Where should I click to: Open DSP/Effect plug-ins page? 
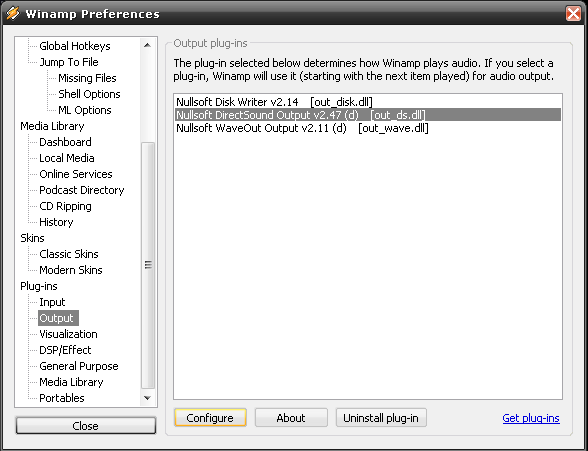tap(65, 350)
